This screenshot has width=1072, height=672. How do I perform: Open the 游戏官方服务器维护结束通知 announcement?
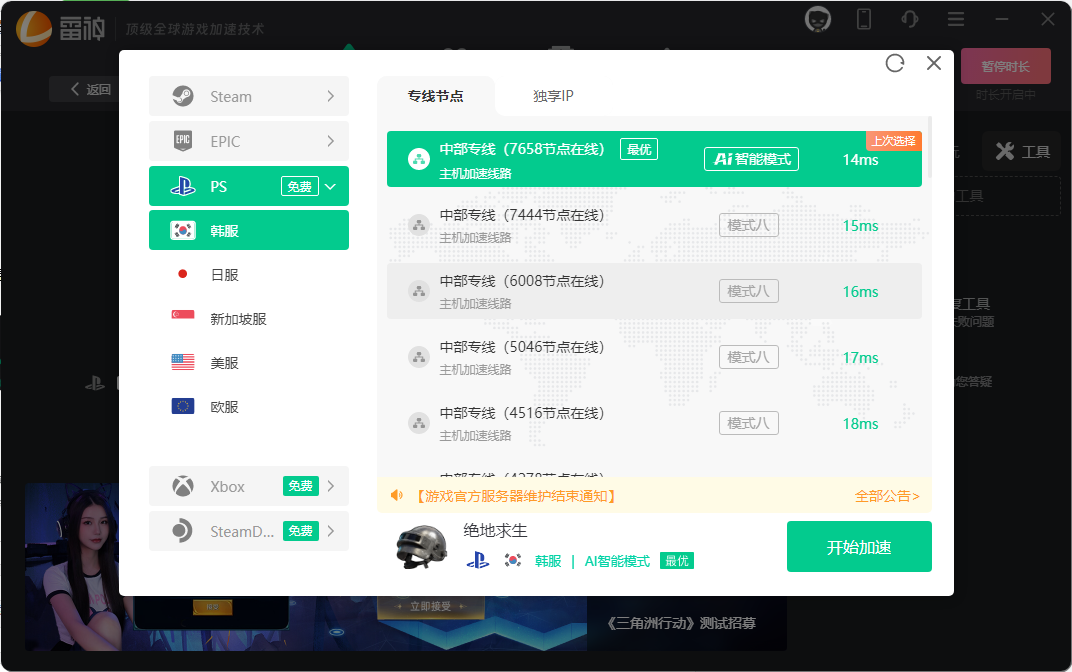(x=515, y=496)
